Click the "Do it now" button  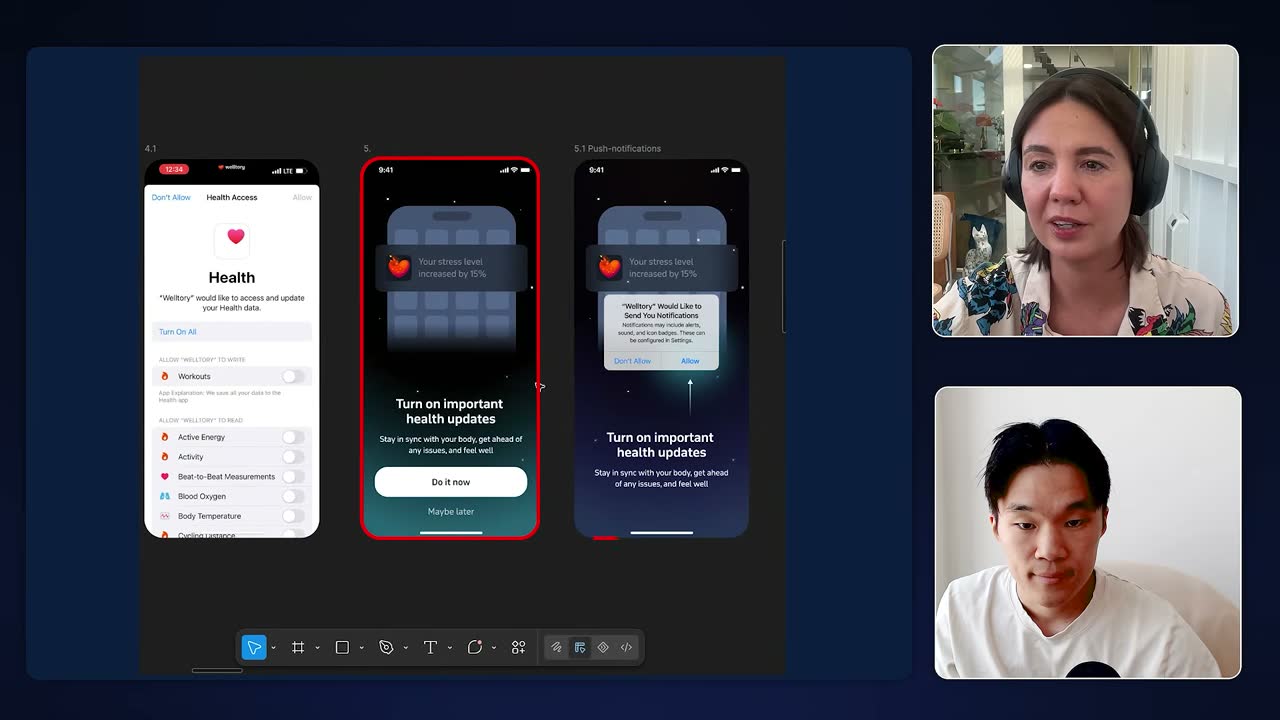click(451, 482)
